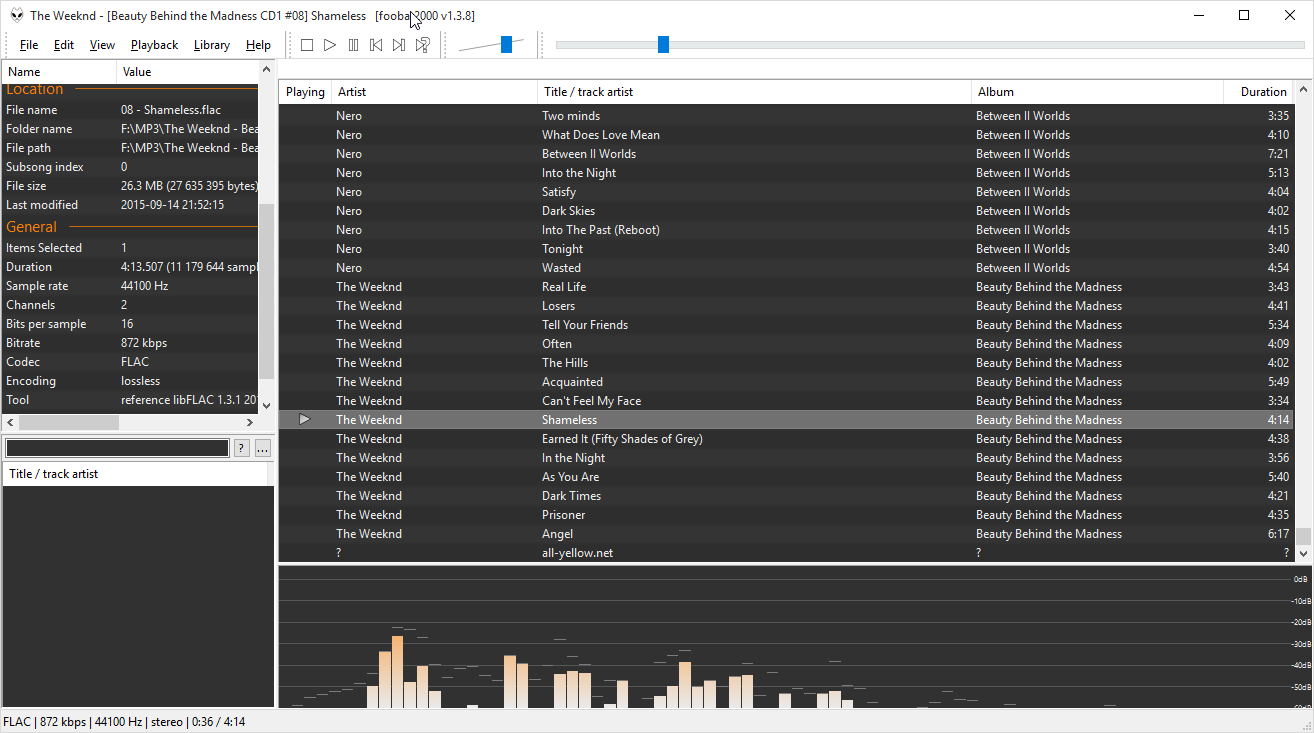Select the track "Prisoner"
1314x733 pixels.
tap(786, 515)
